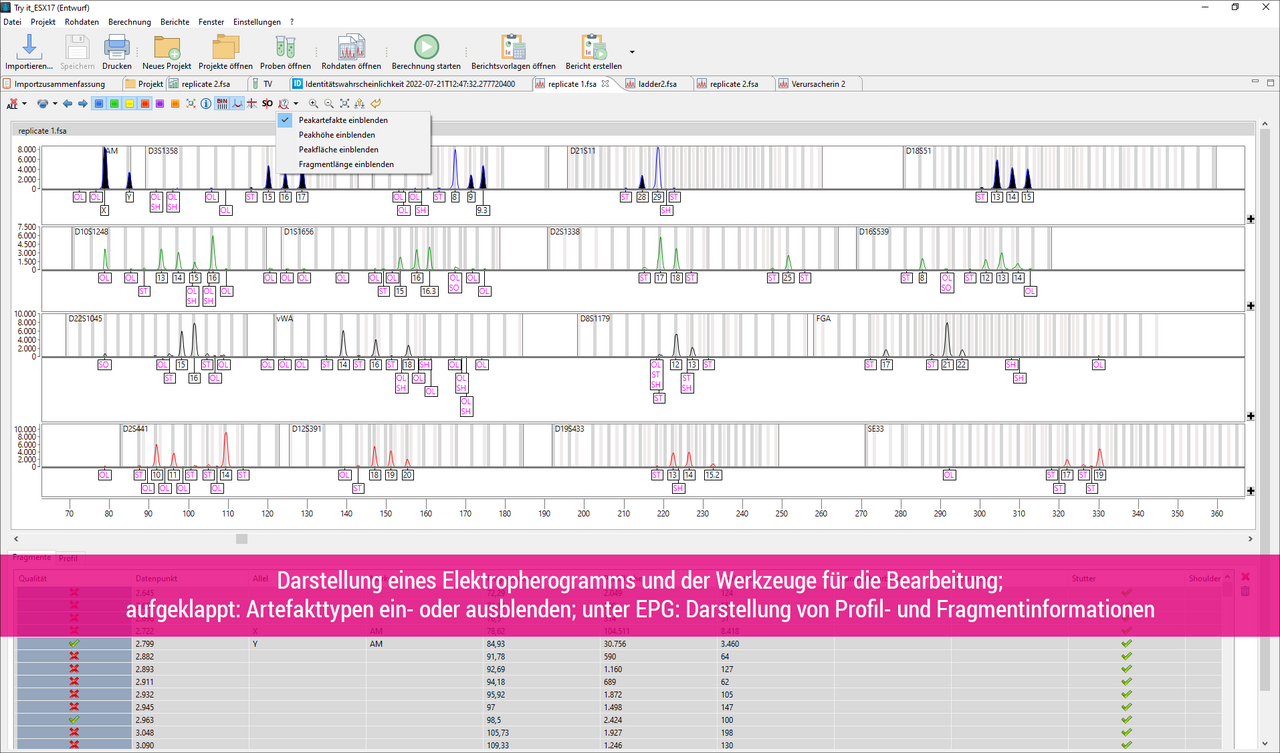
Task: Toggle the red dye channel button
Action: coord(144,103)
